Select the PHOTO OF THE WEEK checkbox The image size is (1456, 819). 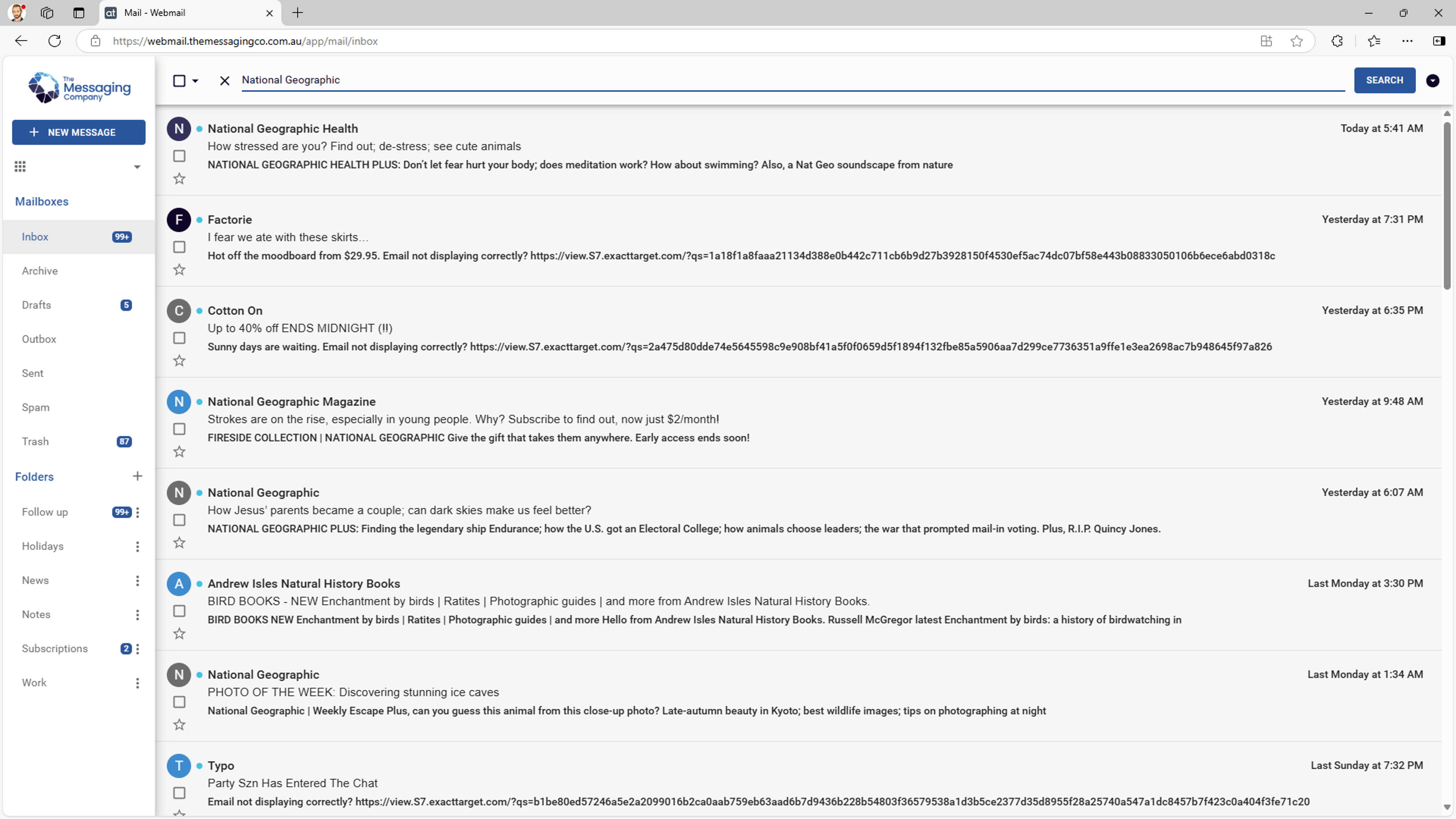point(179,702)
